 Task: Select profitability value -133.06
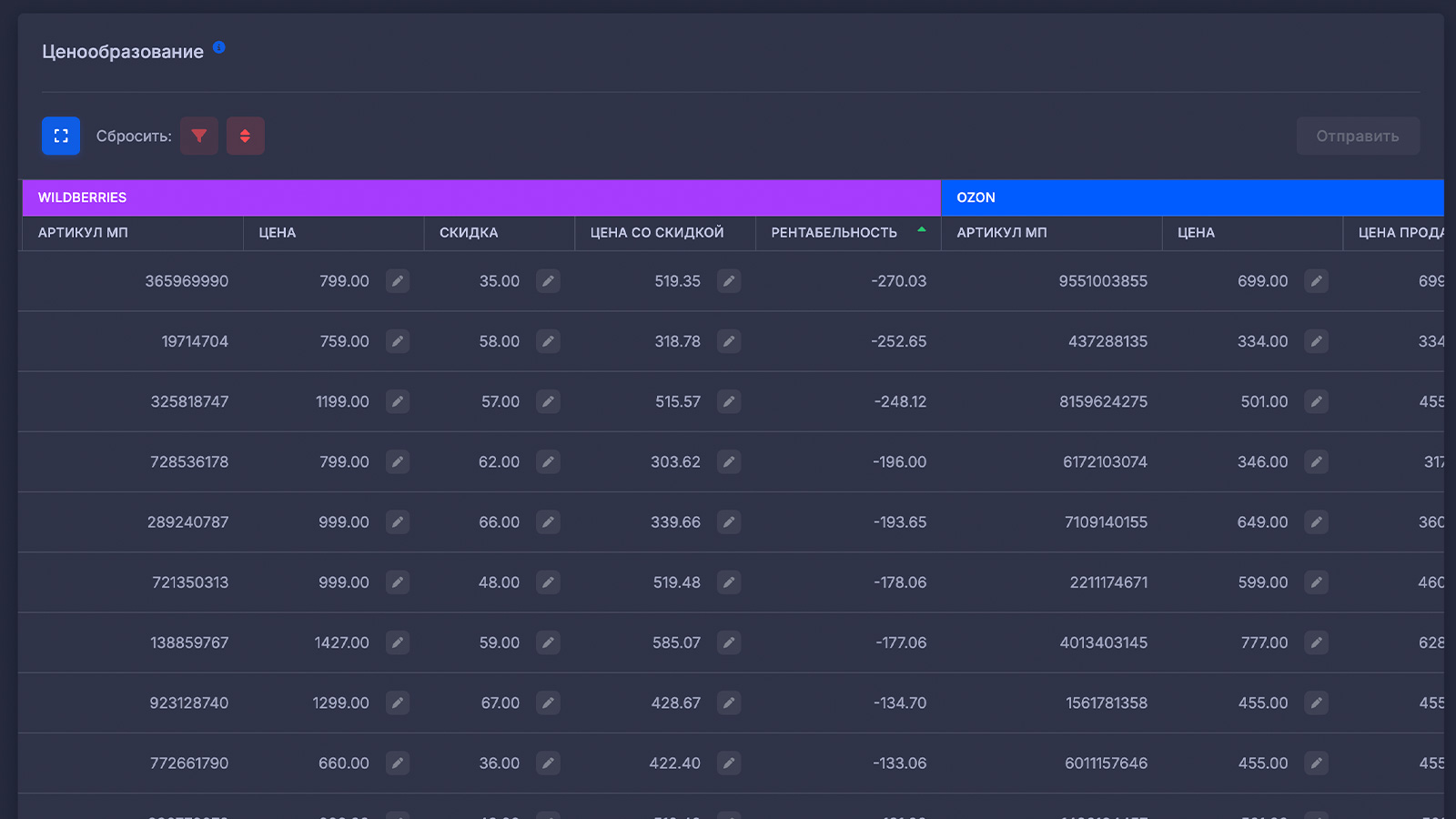(900, 763)
